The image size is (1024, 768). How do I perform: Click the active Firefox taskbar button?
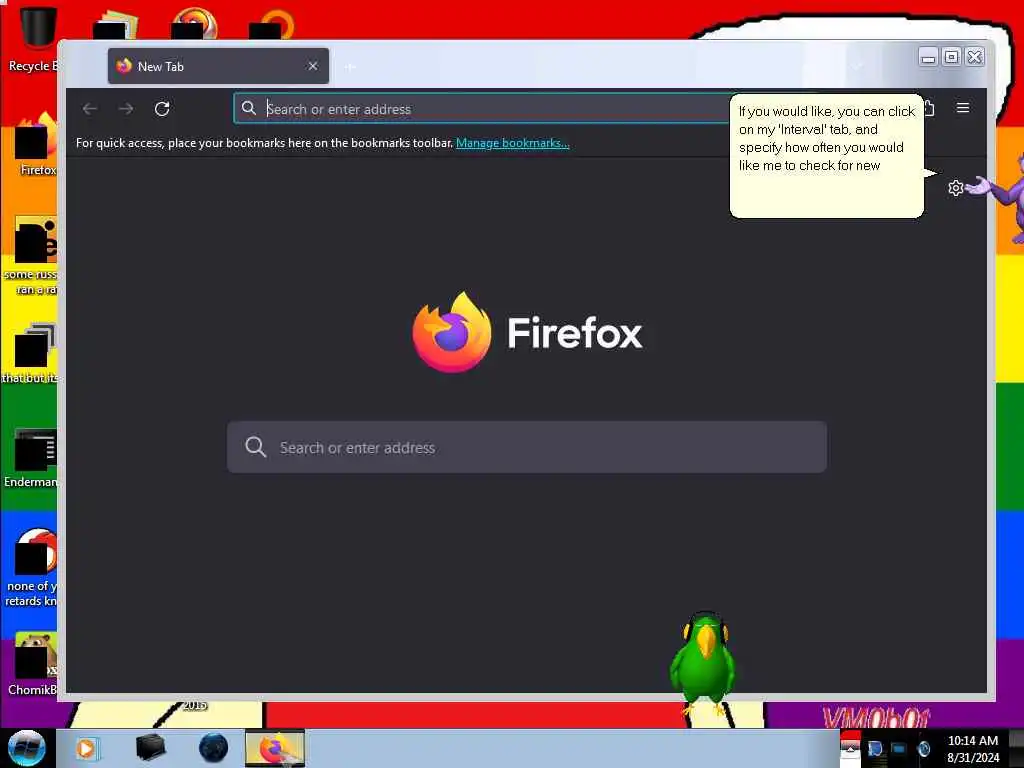tap(275, 748)
